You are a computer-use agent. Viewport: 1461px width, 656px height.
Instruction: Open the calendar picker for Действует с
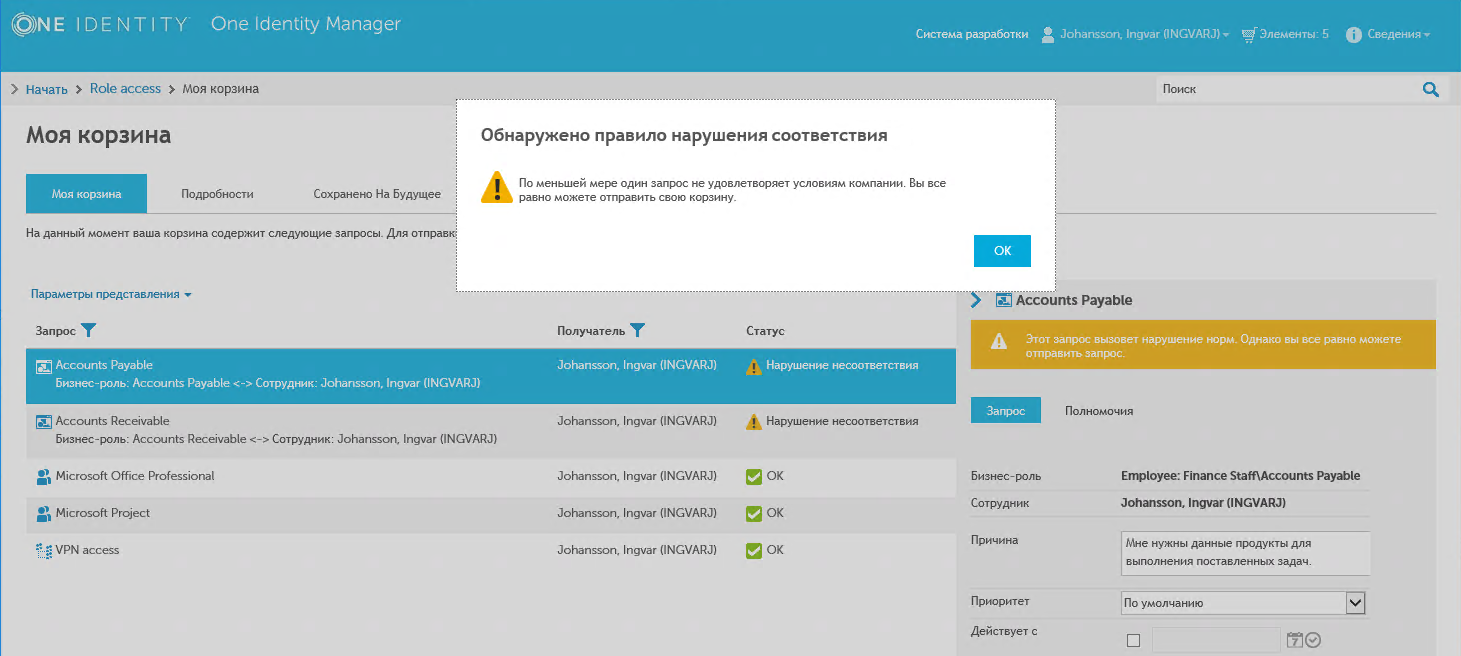[x=1295, y=640]
